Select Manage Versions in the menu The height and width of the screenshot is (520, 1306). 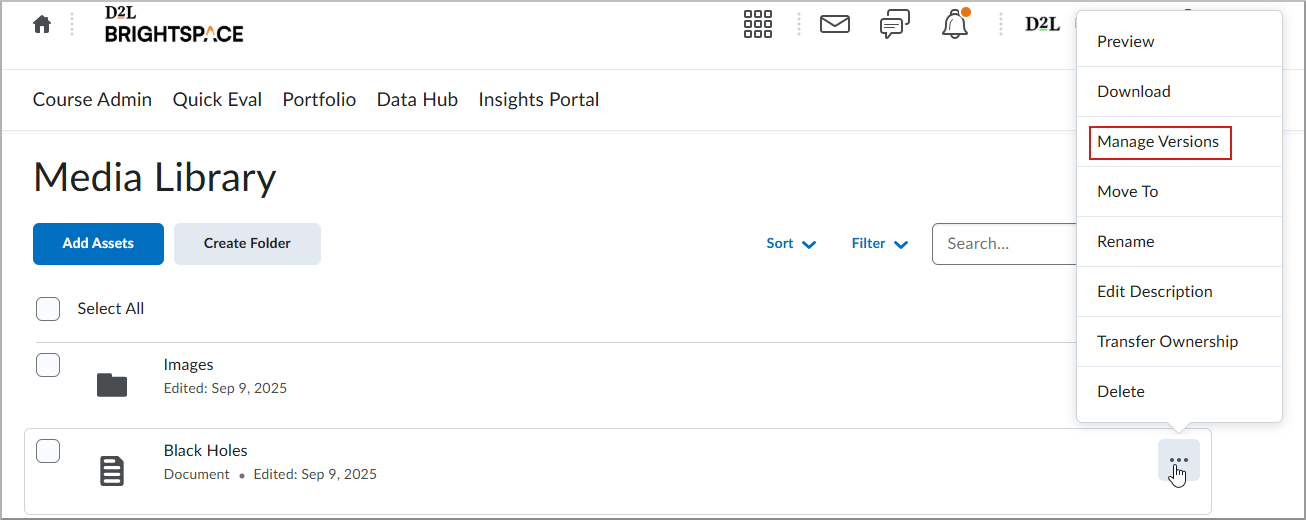click(1179, 141)
